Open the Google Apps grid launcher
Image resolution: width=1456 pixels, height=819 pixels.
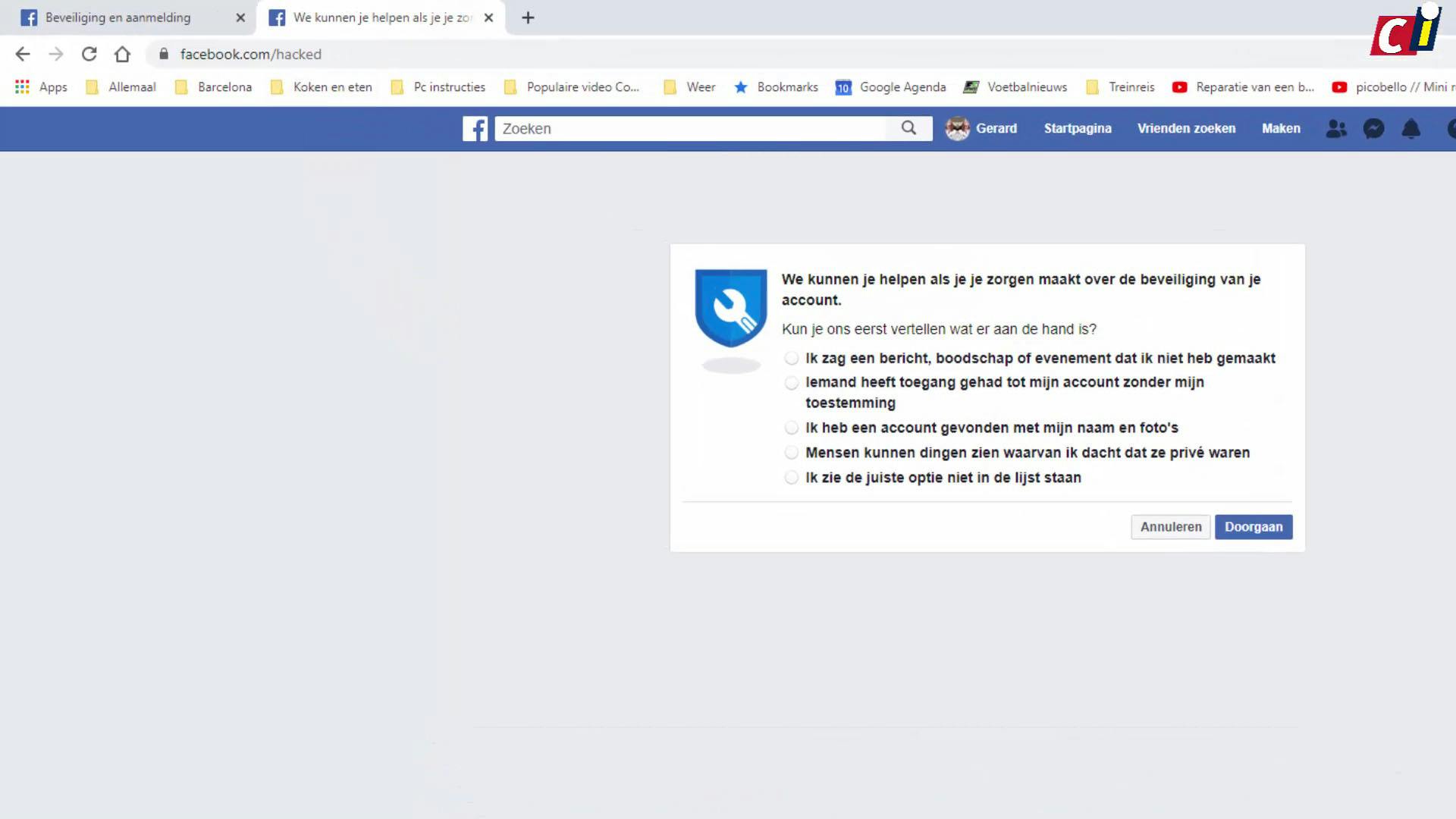(21, 86)
